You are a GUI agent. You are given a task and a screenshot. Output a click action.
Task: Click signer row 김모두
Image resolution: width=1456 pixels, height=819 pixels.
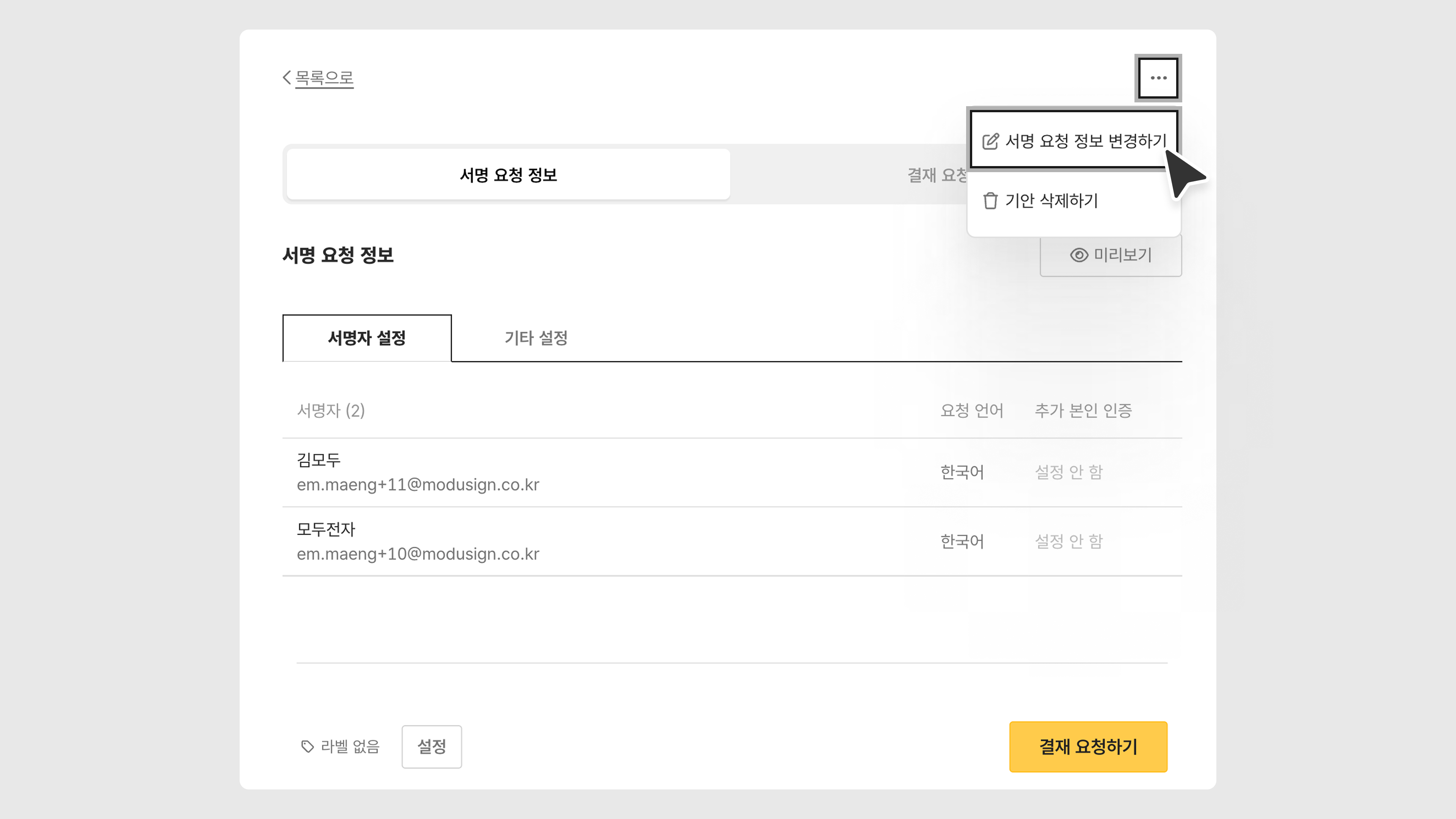coord(319,460)
